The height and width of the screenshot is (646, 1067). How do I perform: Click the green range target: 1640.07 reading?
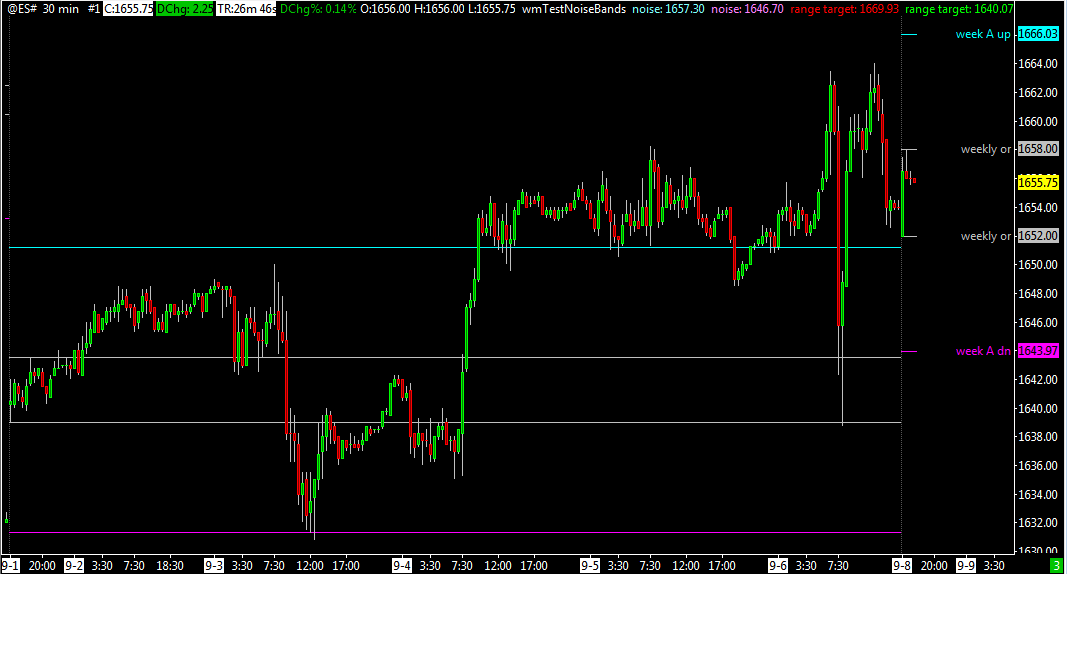959,9
